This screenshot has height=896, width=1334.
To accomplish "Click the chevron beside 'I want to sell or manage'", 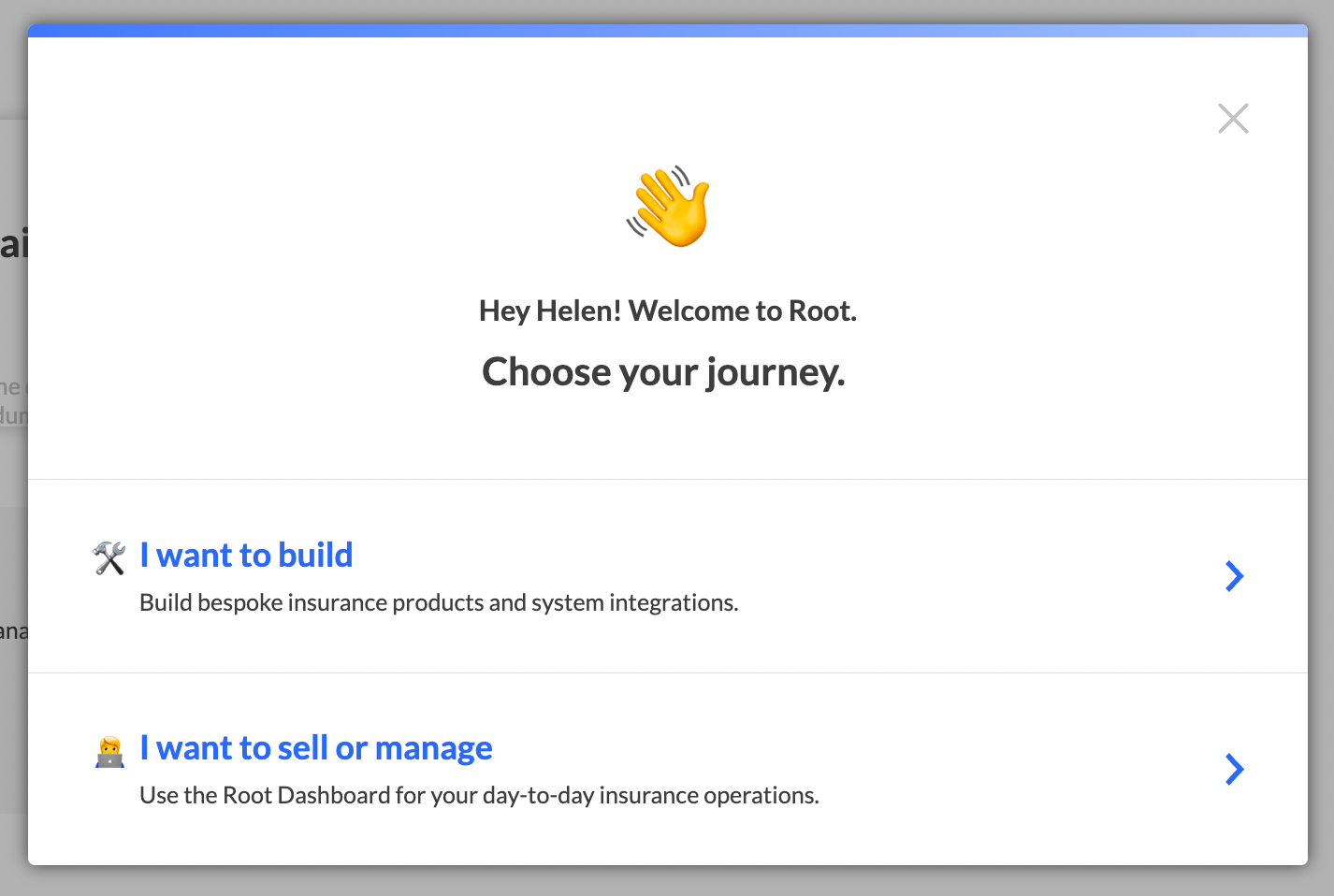I will point(1235,769).
